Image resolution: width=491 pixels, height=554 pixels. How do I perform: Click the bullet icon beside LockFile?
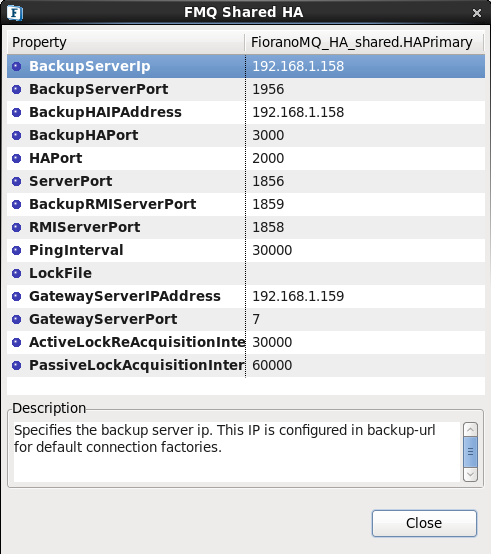(x=17, y=273)
